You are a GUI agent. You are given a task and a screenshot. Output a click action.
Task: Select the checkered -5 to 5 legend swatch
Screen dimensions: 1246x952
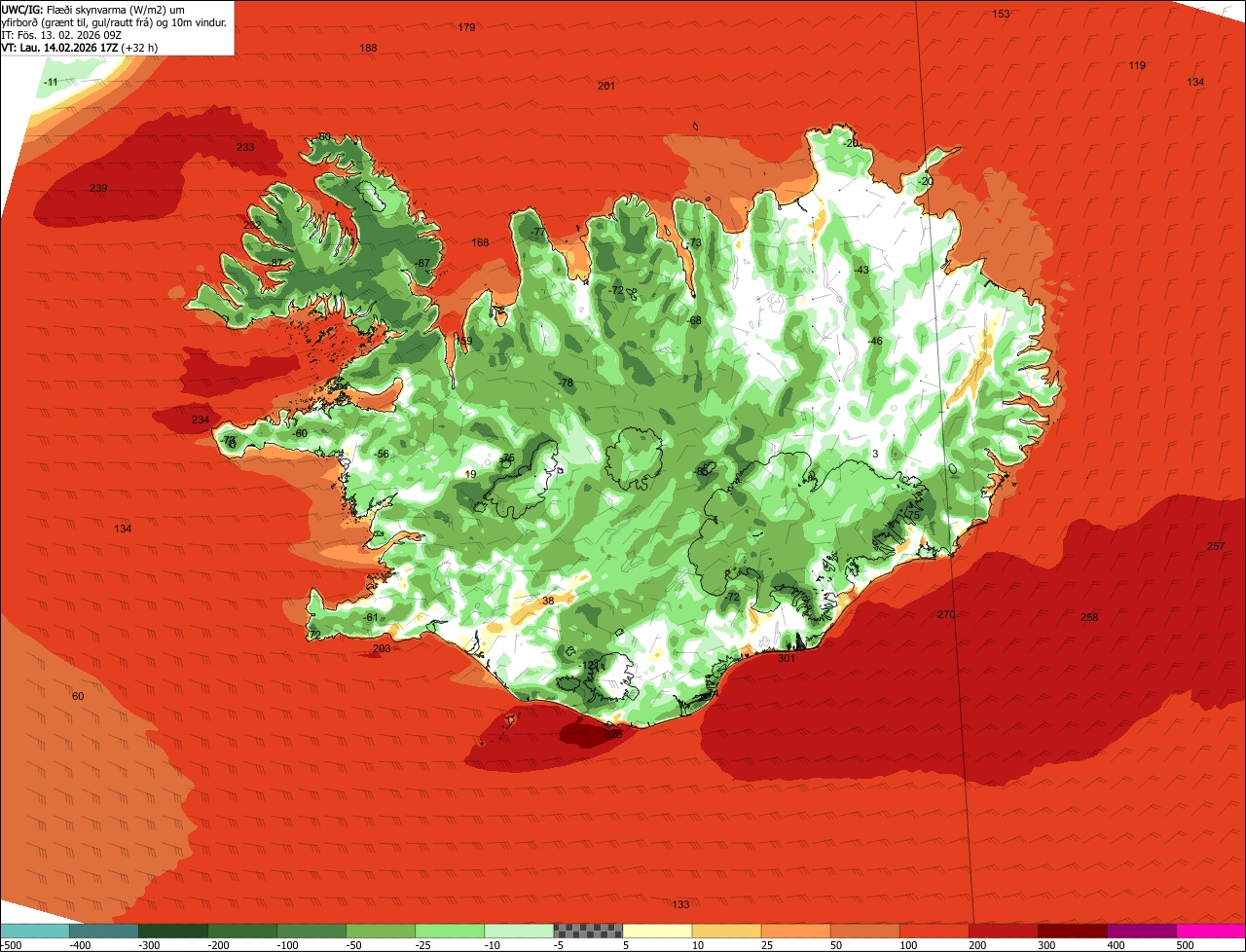588,931
